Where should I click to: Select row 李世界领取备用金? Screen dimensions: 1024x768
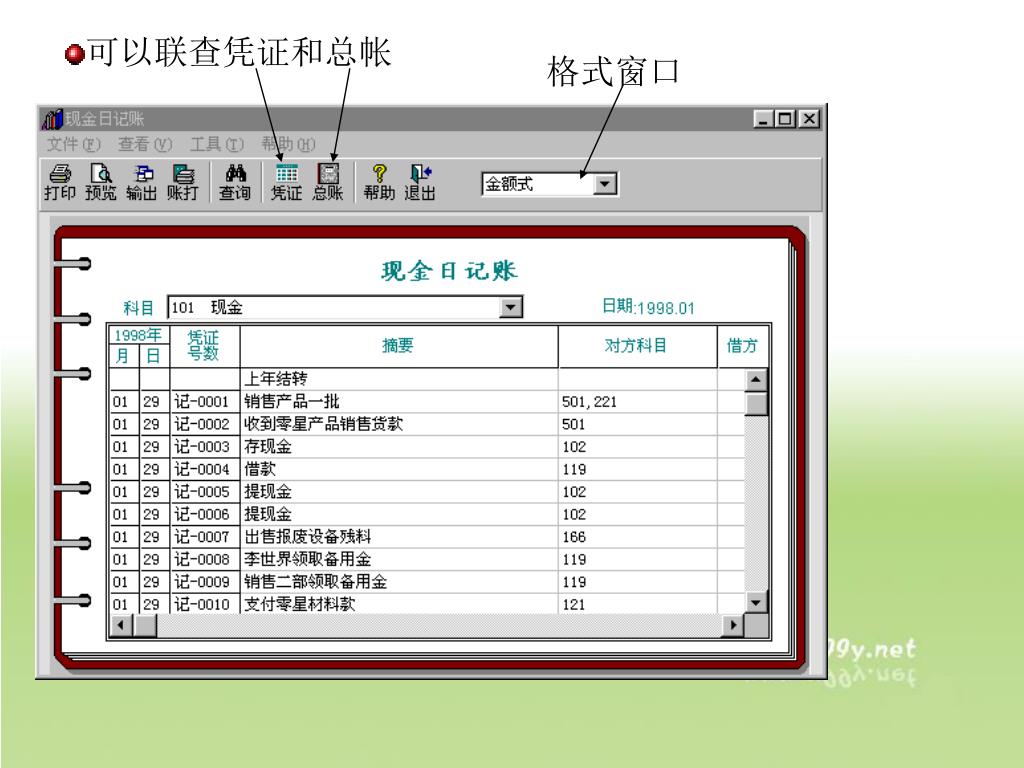point(427,559)
